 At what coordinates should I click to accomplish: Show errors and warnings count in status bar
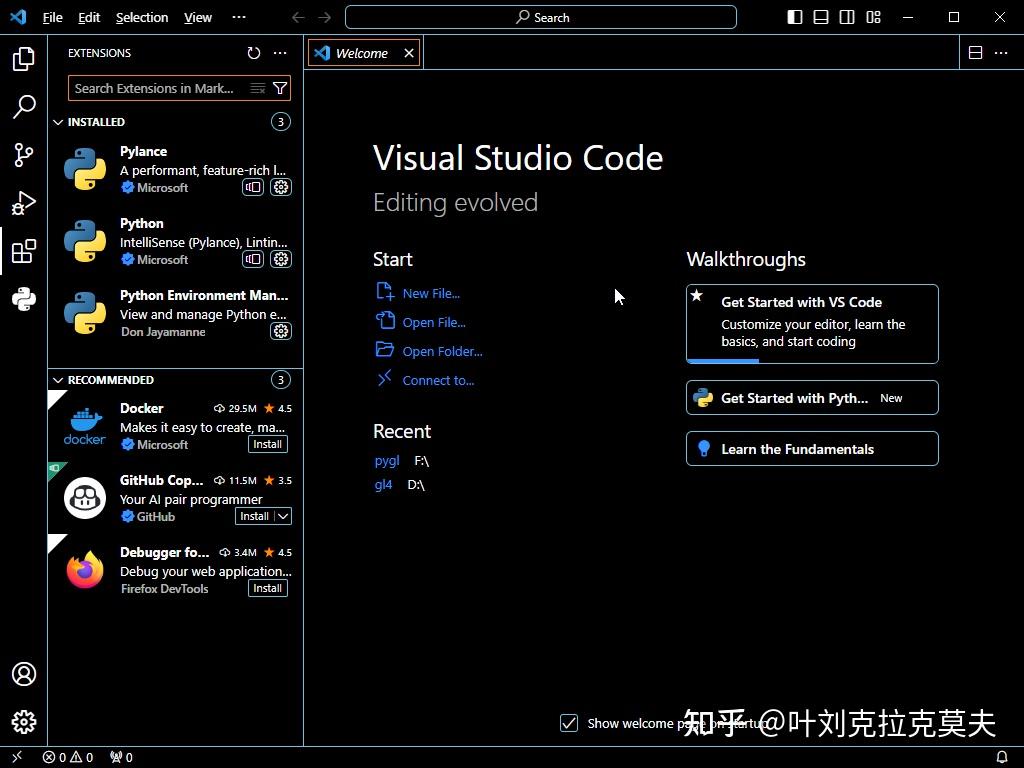(x=68, y=757)
